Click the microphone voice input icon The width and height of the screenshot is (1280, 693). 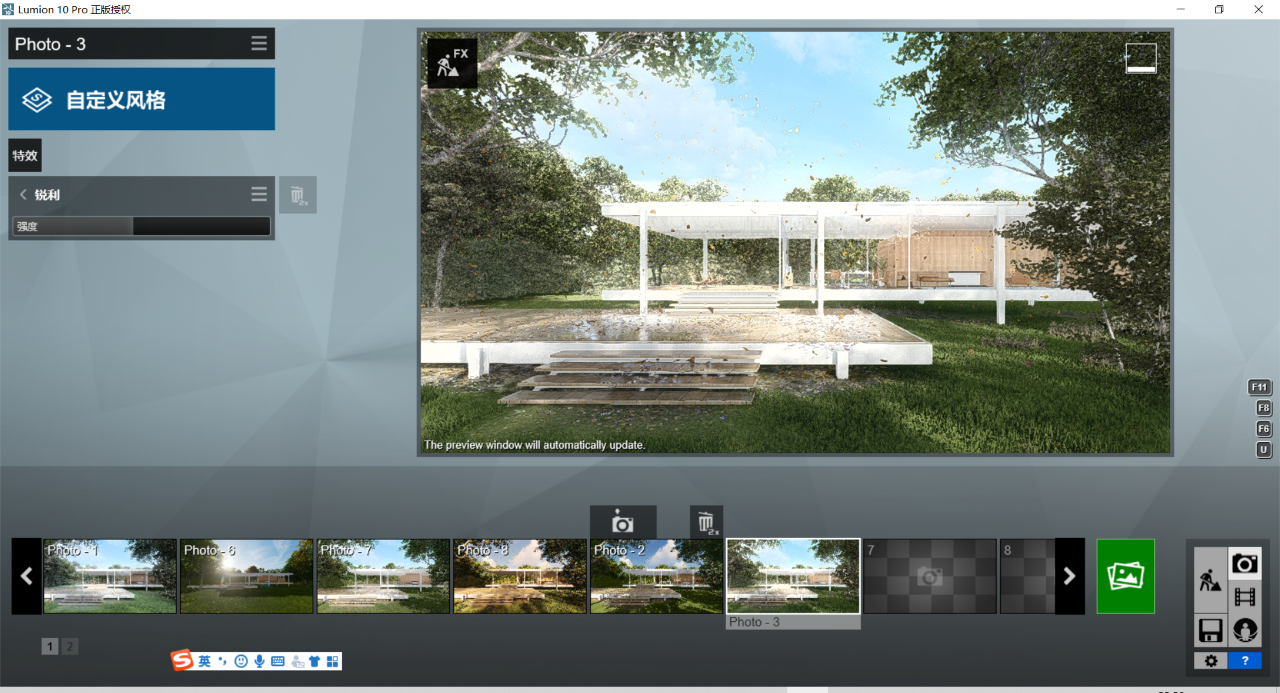click(259, 661)
